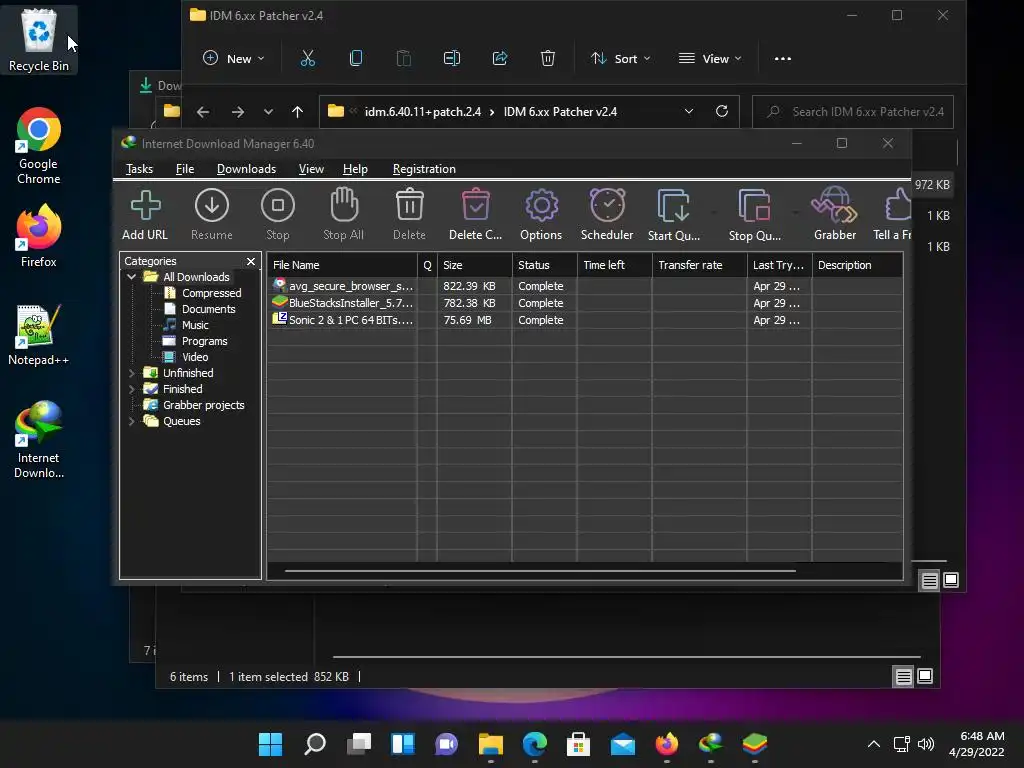
Task: Select Sonic 2 & 1 PC download row
Action: 585,320
